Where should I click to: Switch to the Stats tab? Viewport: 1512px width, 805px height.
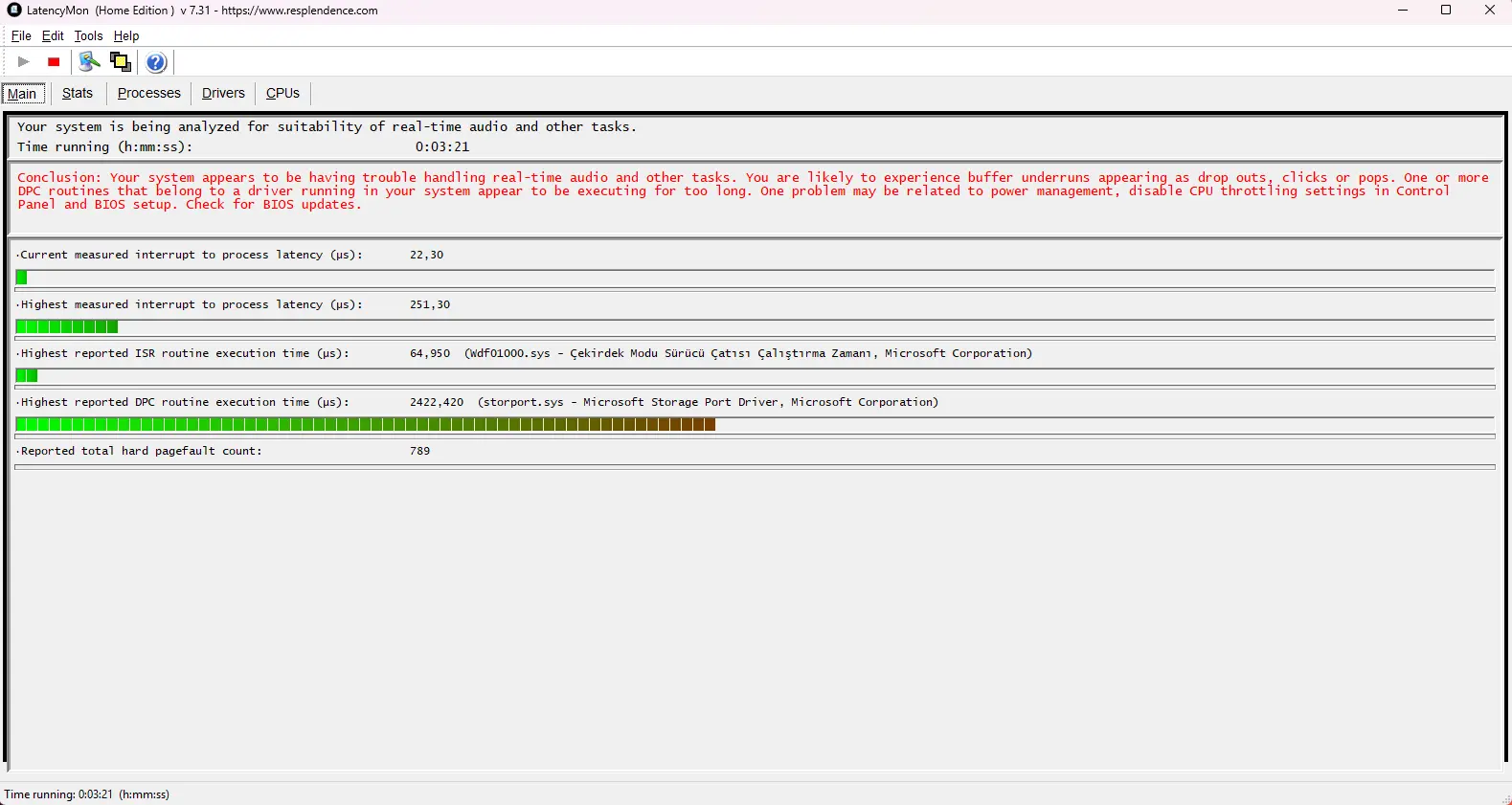tap(78, 93)
